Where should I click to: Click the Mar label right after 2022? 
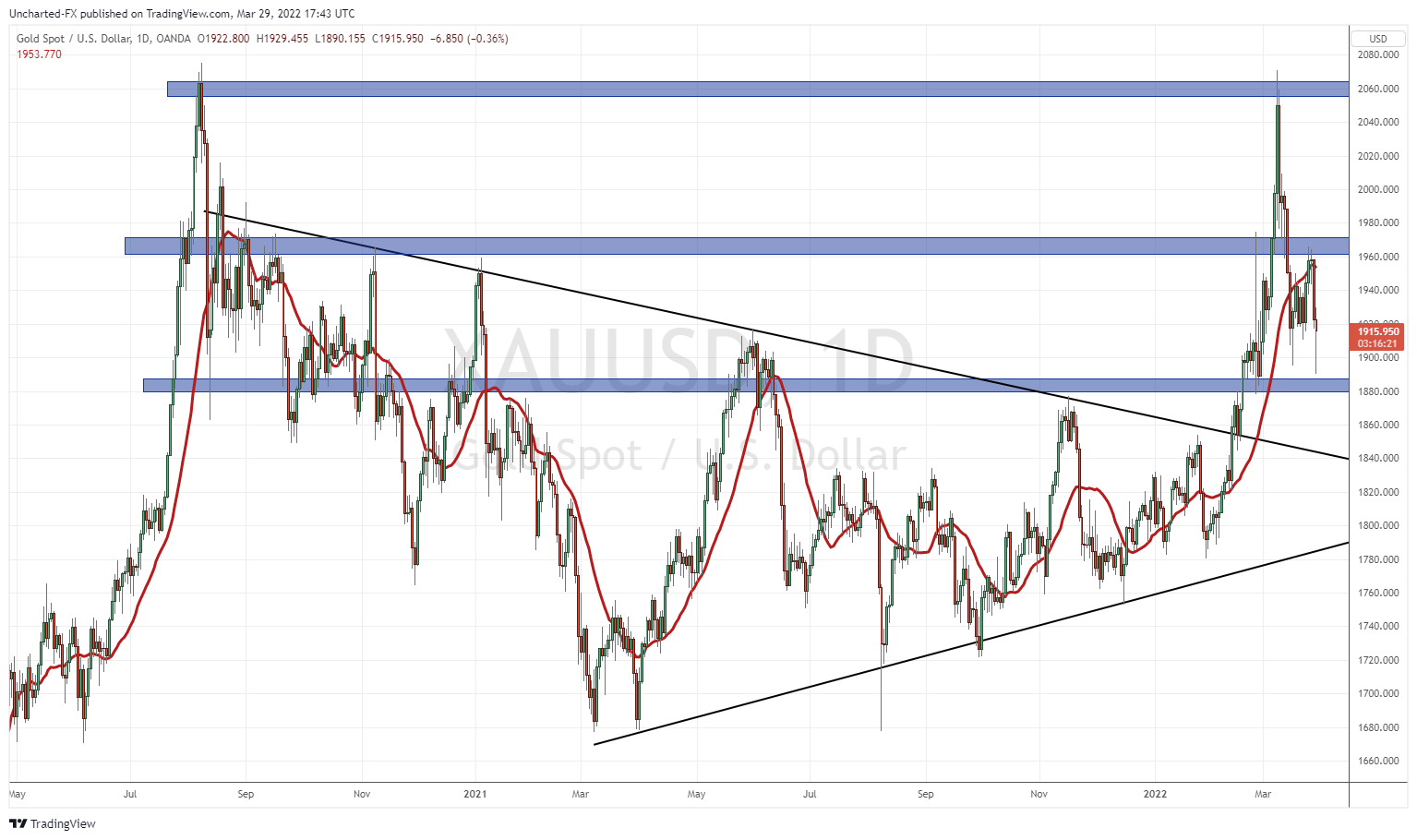1263,794
